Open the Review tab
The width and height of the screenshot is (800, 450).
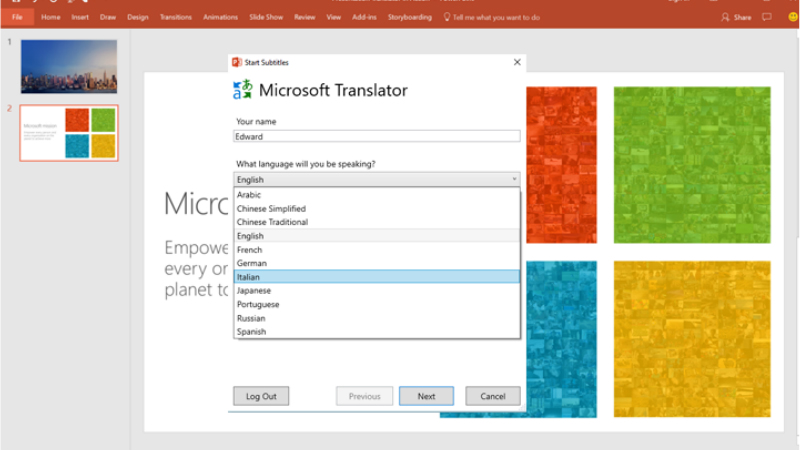tap(305, 17)
